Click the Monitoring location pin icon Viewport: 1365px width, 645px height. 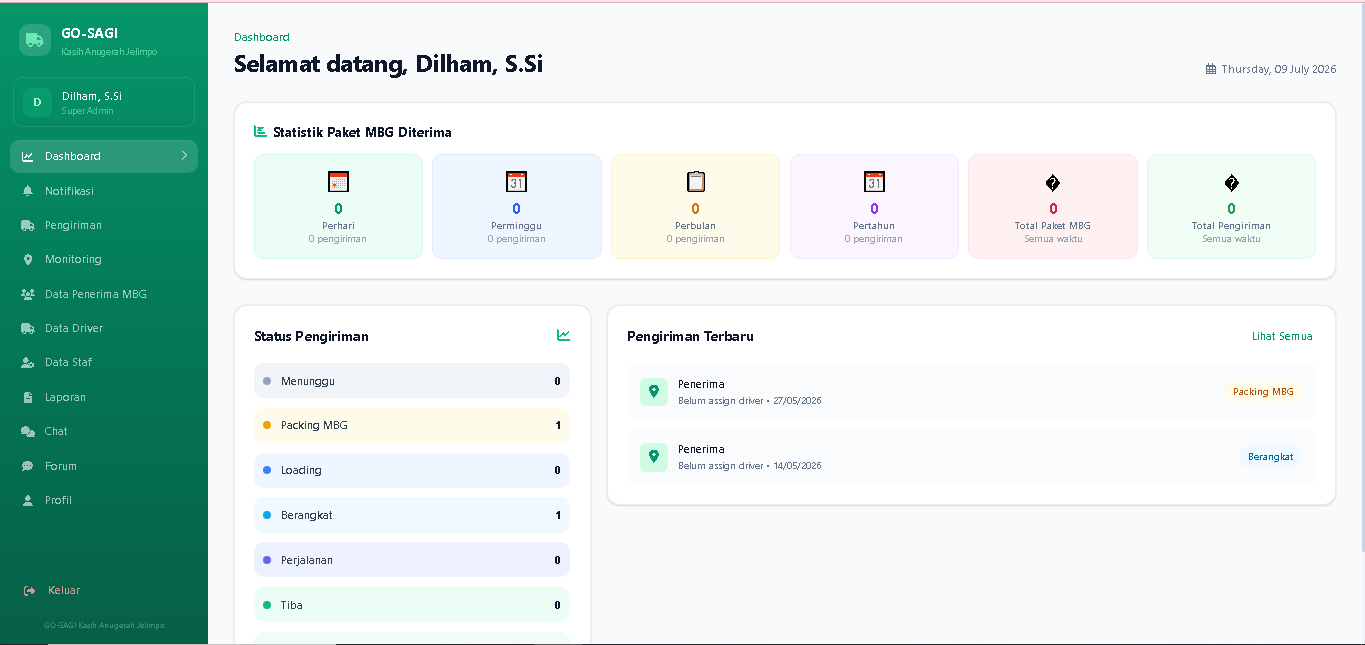[x=28, y=260]
